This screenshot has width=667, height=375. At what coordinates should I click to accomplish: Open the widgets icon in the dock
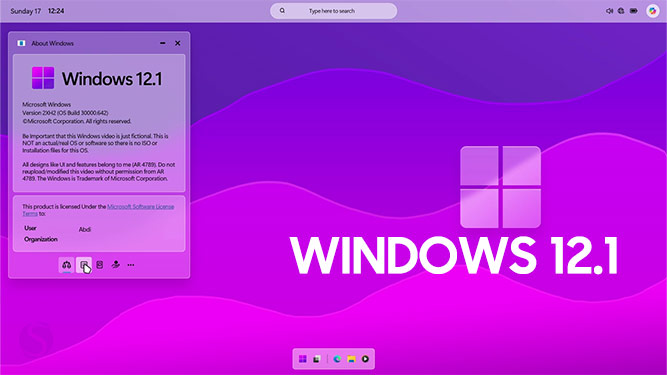(x=316, y=359)
